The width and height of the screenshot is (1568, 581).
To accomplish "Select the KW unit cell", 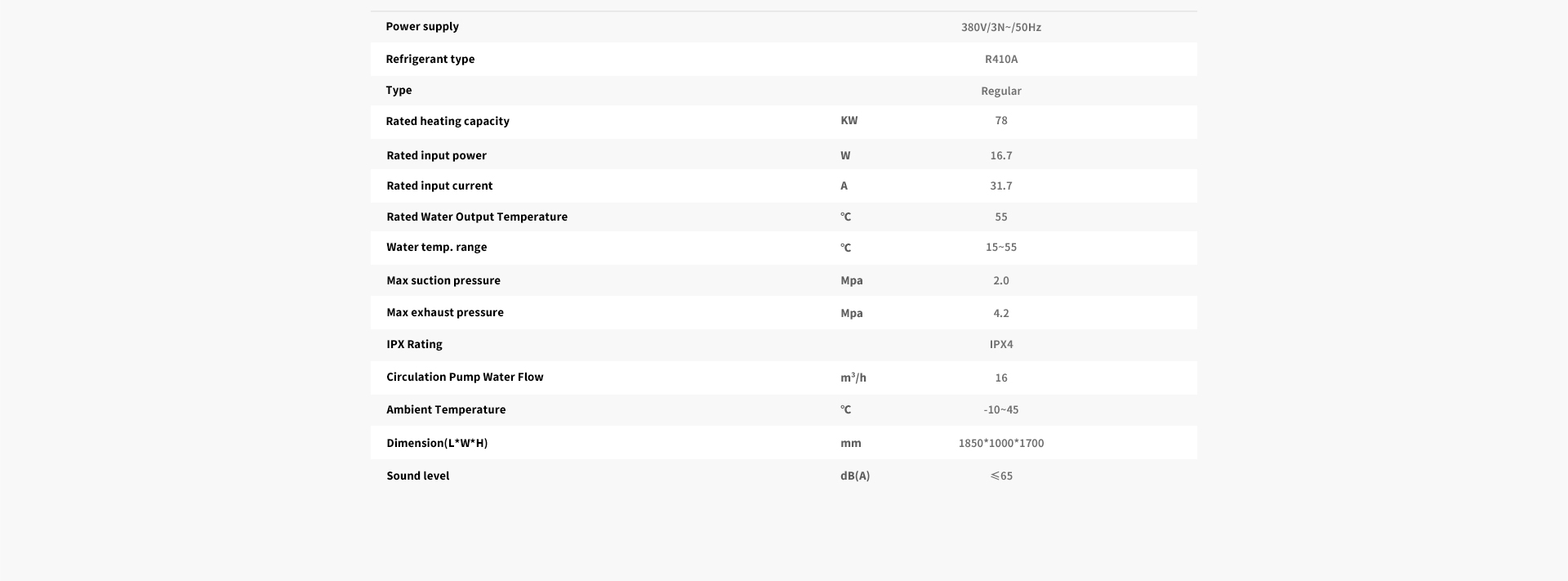I will point(849,120).
